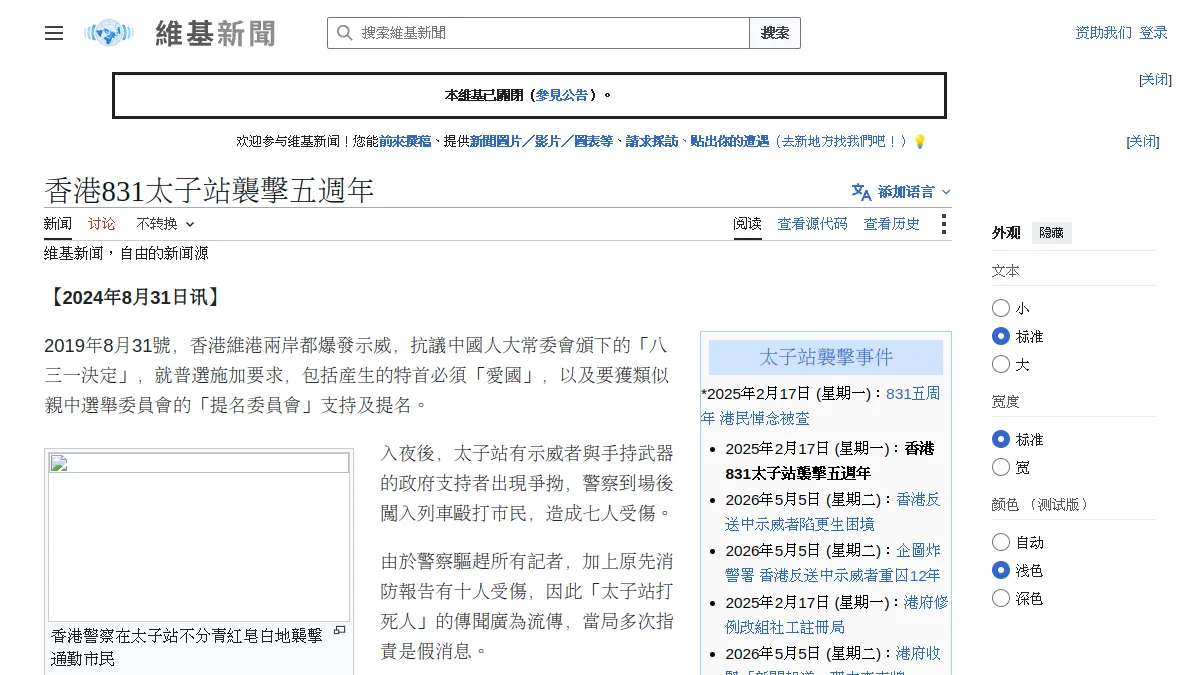This screenshot has width=1200, height=675.
Task: Select the 小 text size radio
Action: coord(1001,308)
